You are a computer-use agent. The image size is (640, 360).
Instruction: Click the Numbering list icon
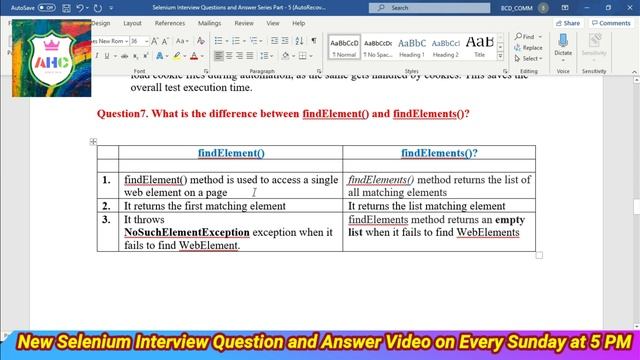[x=236, y=41]
